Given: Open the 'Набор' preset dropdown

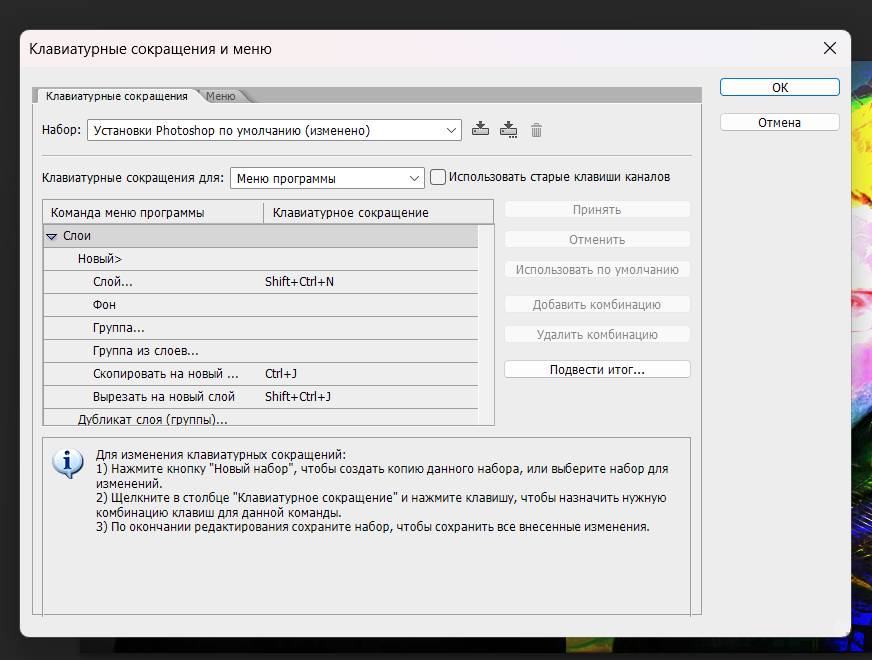Looking at the screenshot, I should [x=274, y=130].
